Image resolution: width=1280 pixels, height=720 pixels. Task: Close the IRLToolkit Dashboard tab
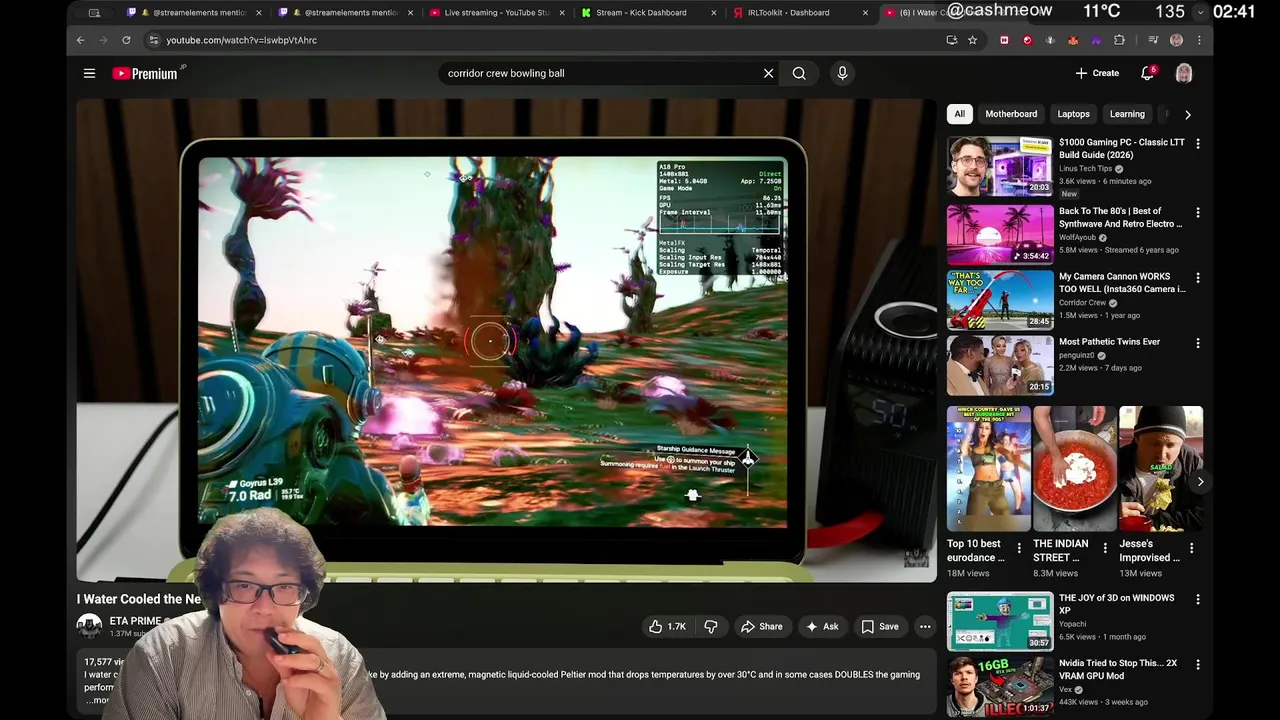(866, 13)
